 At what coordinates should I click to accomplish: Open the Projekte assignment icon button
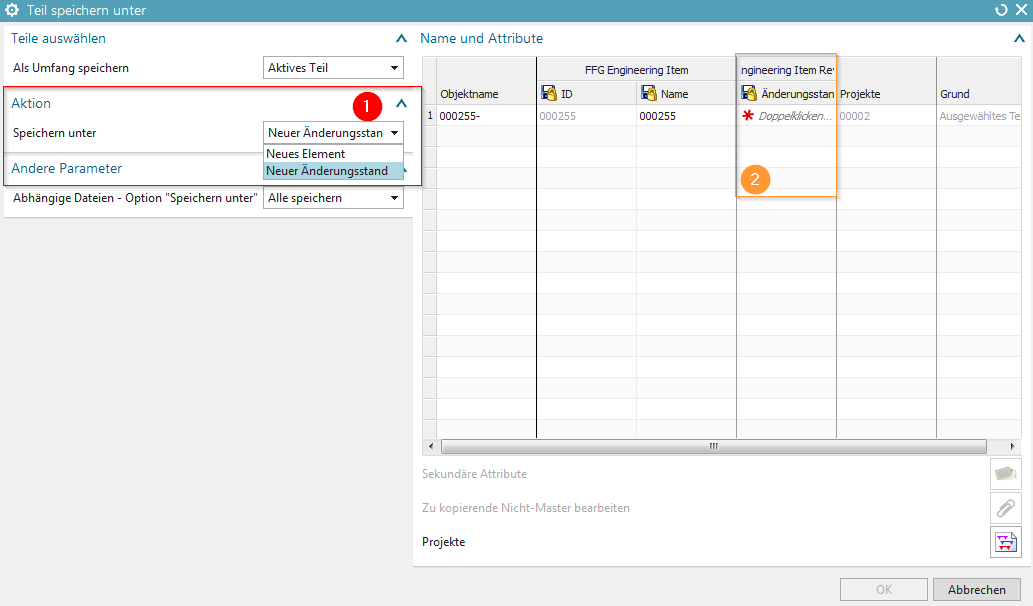pos(1005,542)
